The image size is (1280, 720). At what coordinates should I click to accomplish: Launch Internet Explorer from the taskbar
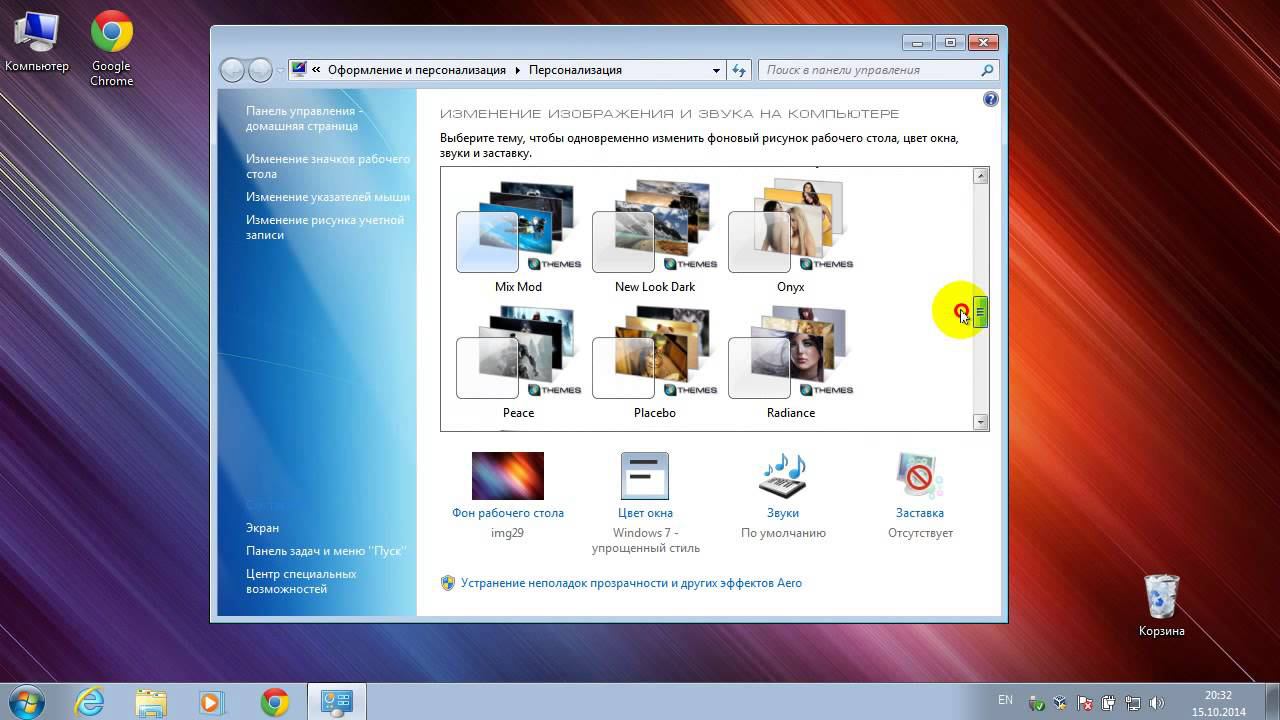point(89,702)
